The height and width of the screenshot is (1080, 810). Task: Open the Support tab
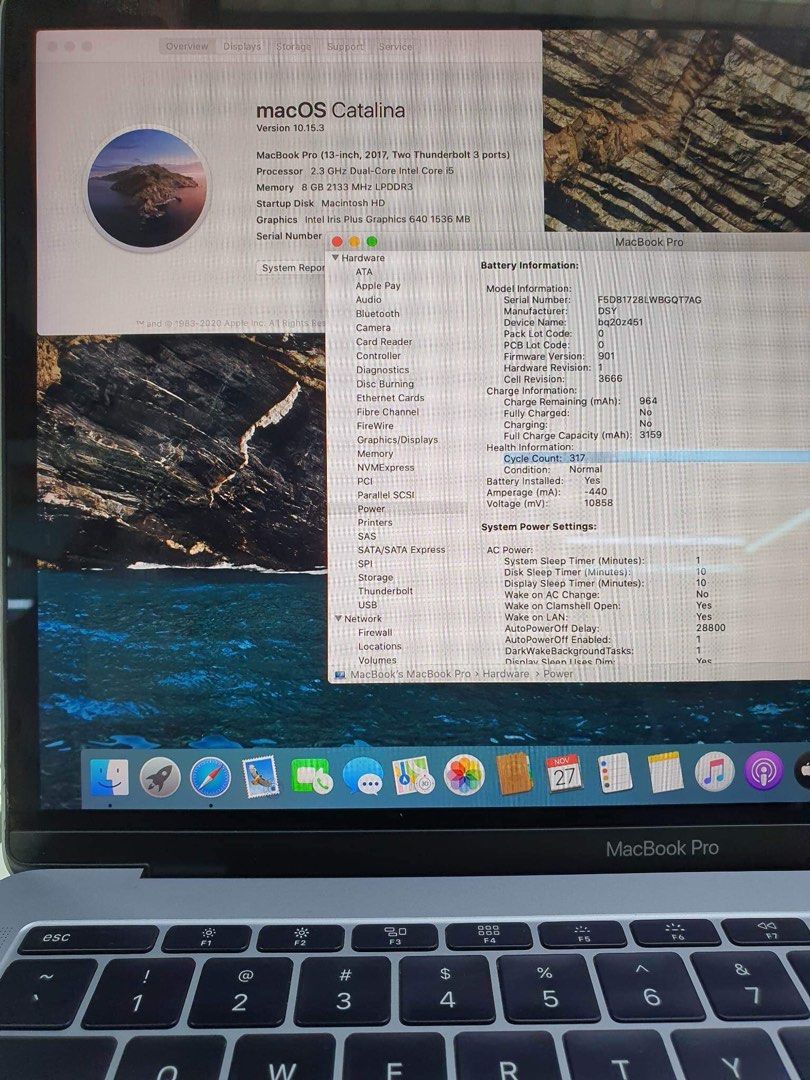345,46
